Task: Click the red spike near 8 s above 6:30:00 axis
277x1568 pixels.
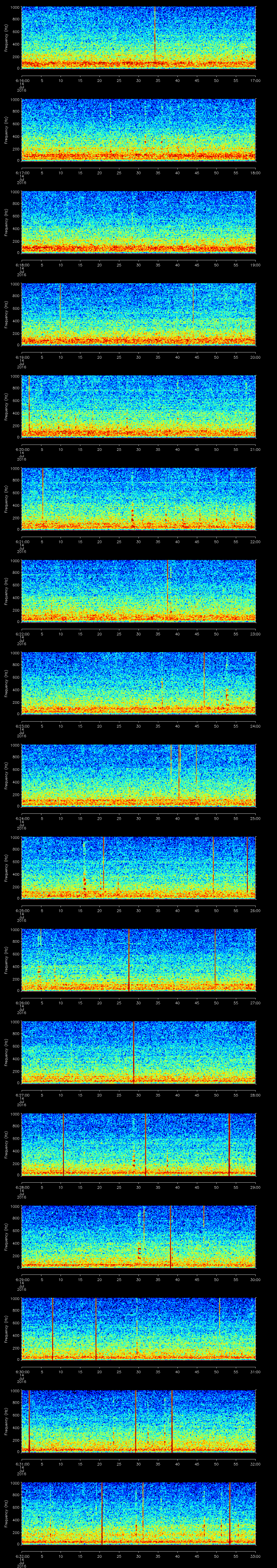Action: [x=52, y=1329]
